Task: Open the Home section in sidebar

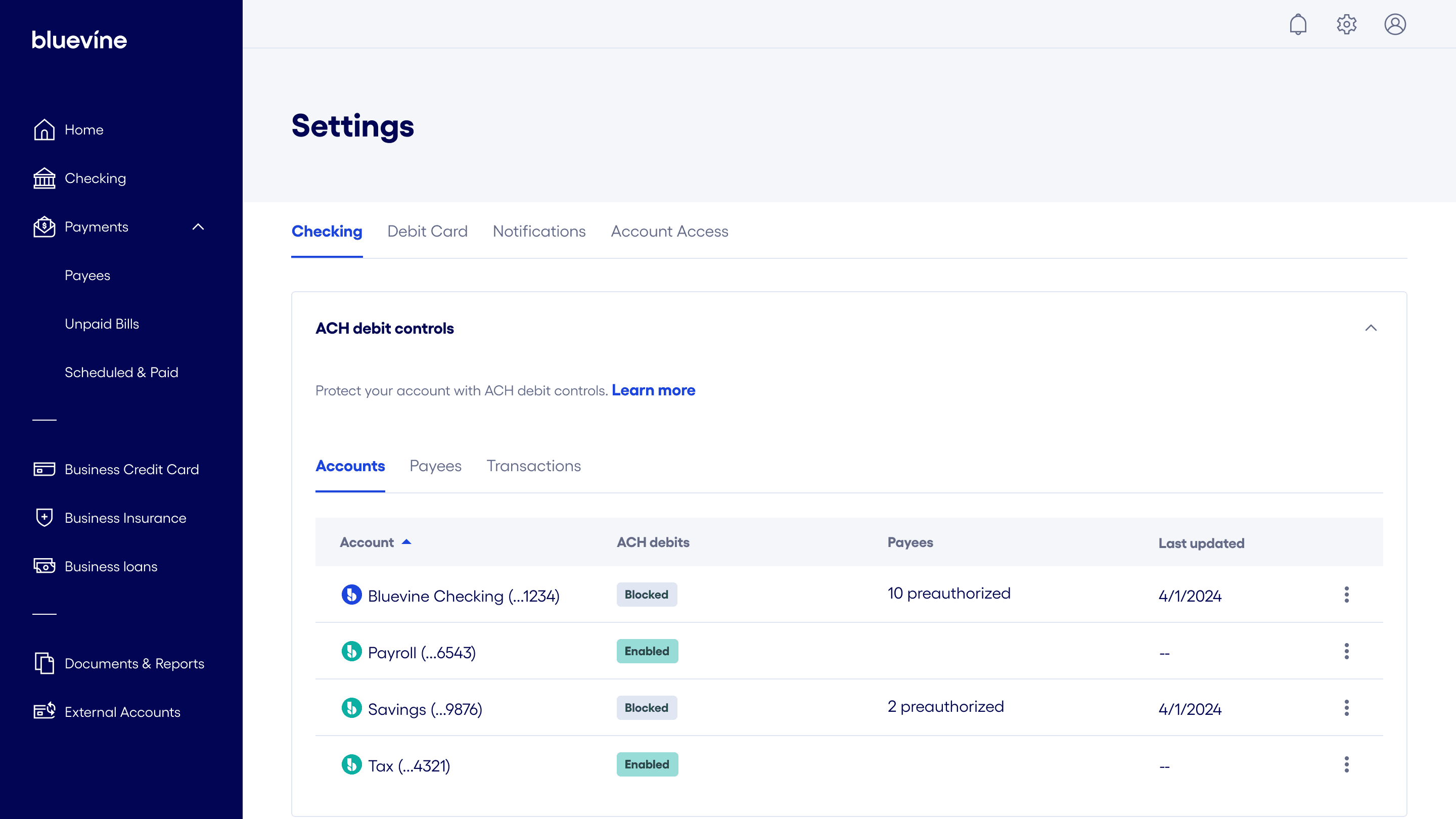Action: click(43, 129)
